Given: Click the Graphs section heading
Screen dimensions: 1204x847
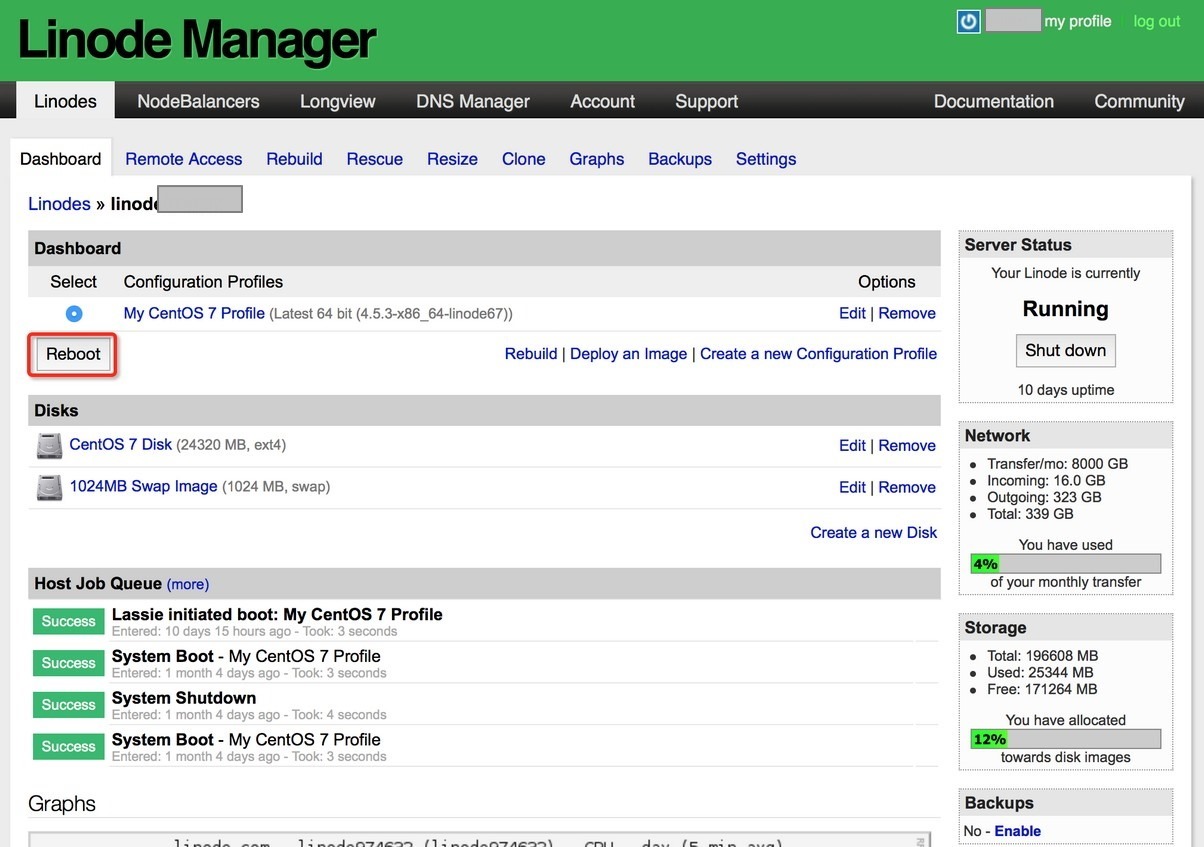Looking at the screenshot, I should coord(62,804).
